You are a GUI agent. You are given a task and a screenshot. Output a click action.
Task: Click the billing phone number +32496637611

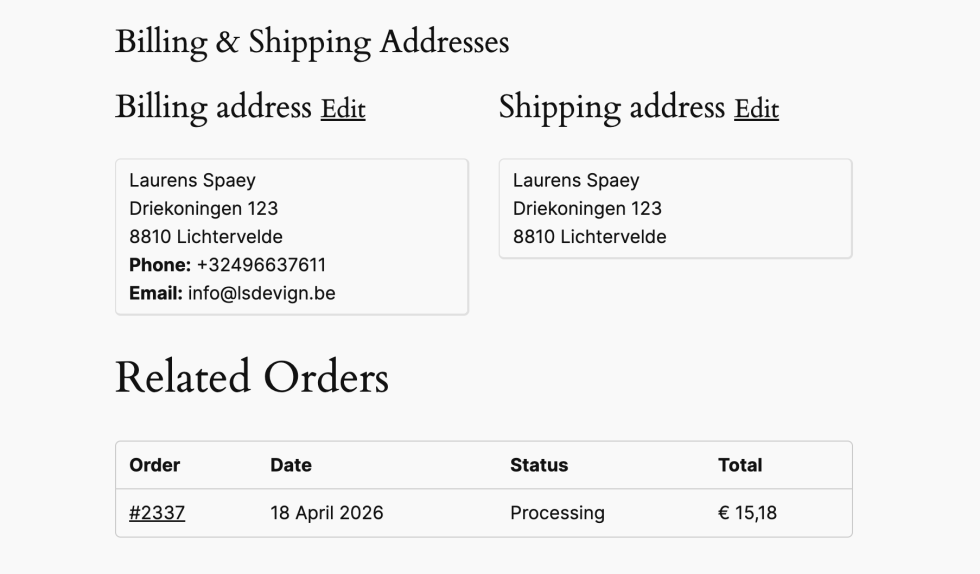pos(261,265)
